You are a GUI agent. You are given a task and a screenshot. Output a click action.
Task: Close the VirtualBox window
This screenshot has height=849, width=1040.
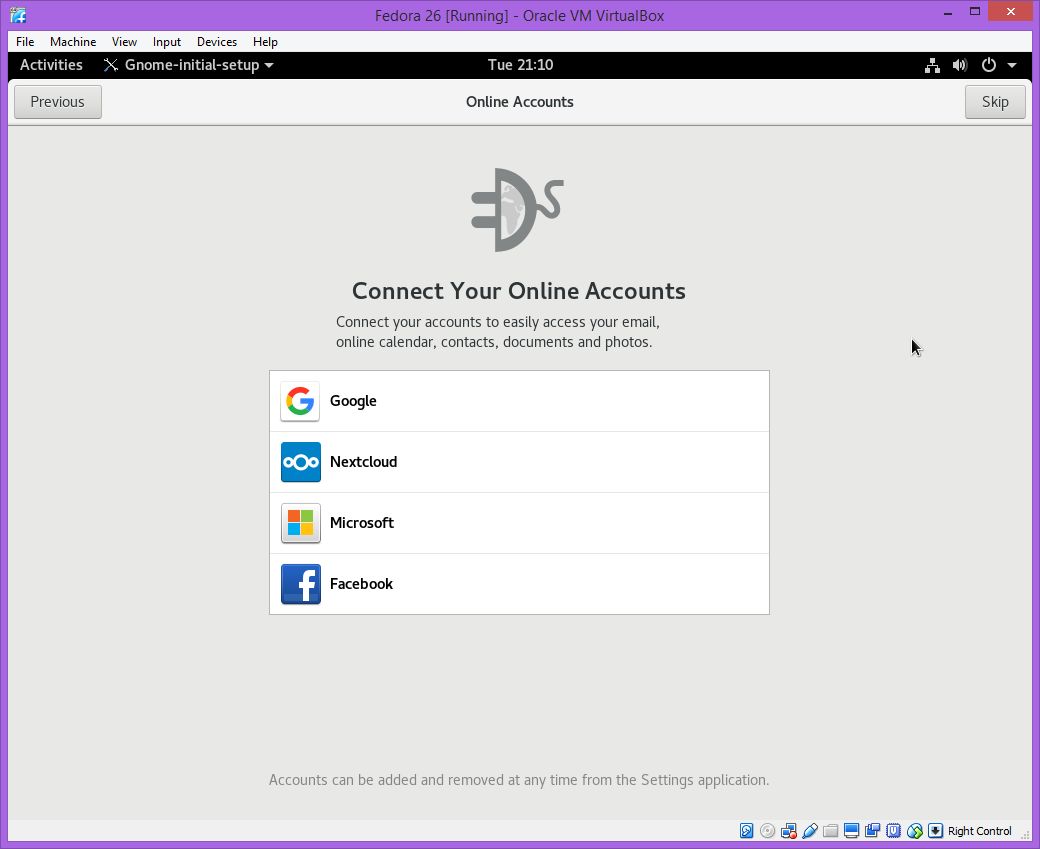[x=1011, y=11]
